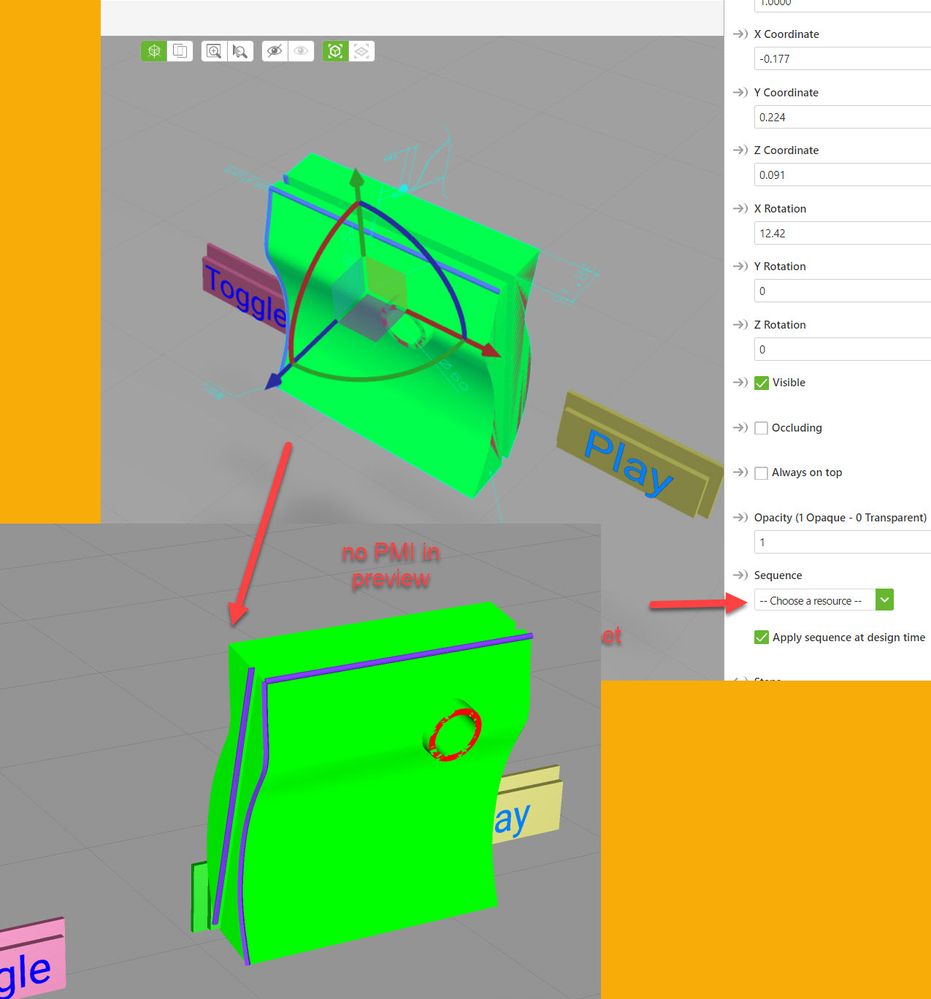Enable the Occluding checkbox
The height and width of the screenshot is (999, 931).
(x=761, y=428)
